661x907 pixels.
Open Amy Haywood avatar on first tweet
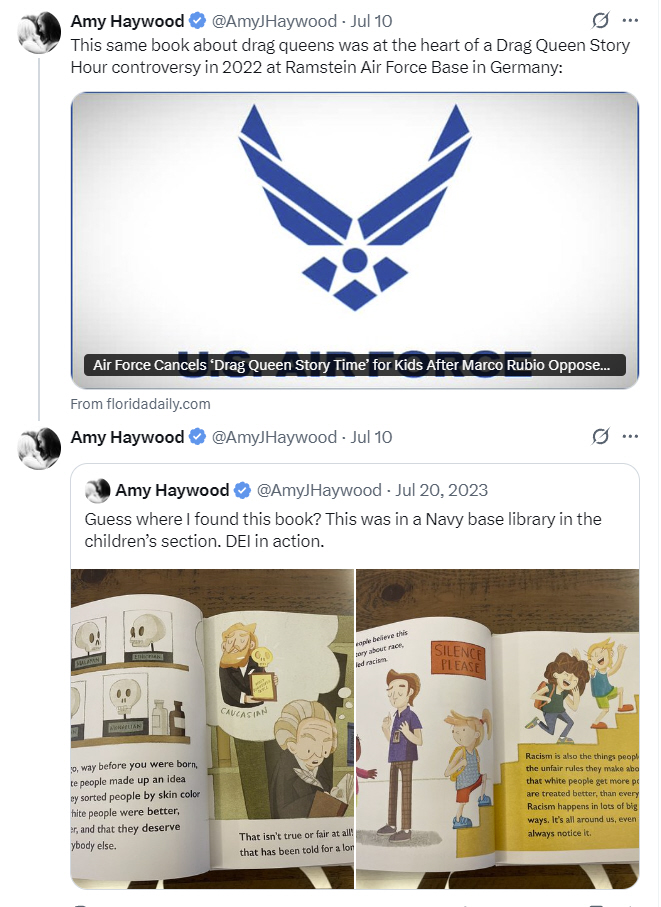[x=39, y=32]
